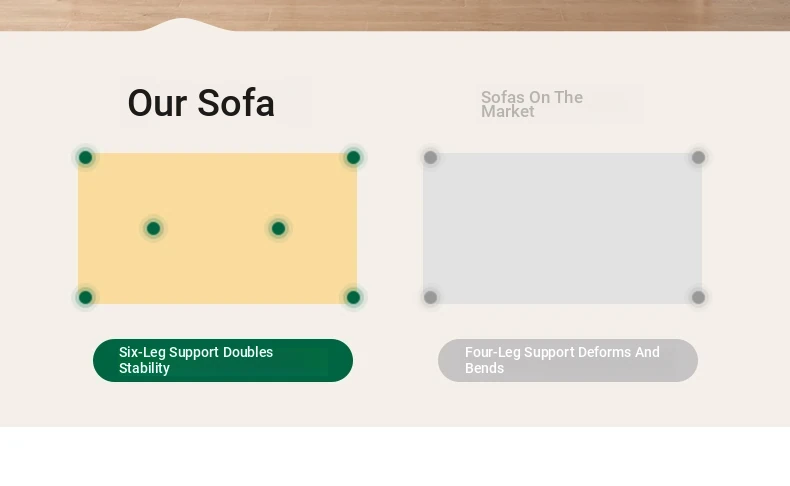Click the wooden floor image banner
790x486 pixels.
(x=395, y=13)
